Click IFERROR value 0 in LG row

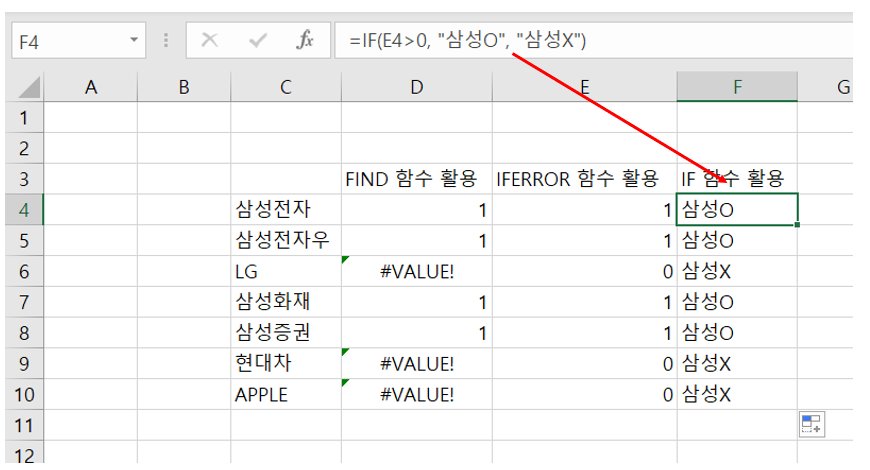tap(584, 271)
